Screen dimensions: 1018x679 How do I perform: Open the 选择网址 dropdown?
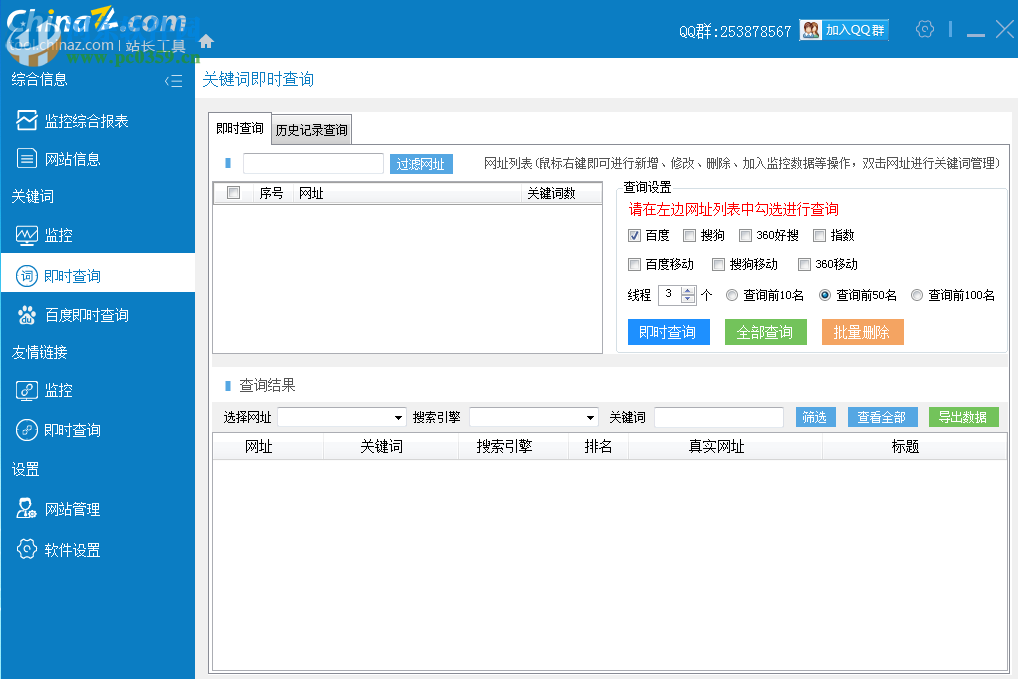341,417
